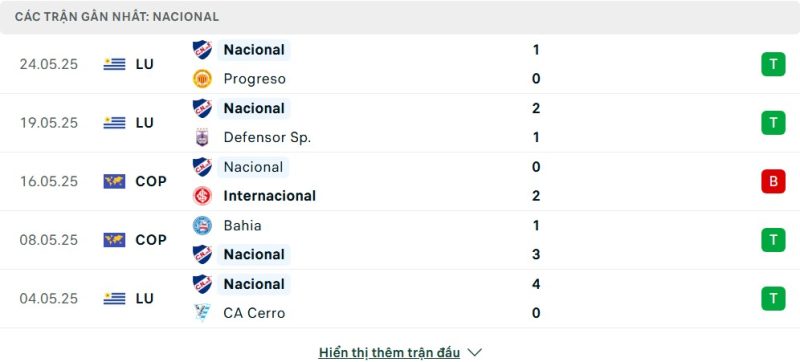Click the Các trận gần nhất: Nacional header
800x362 pixels.
(117, 17)
